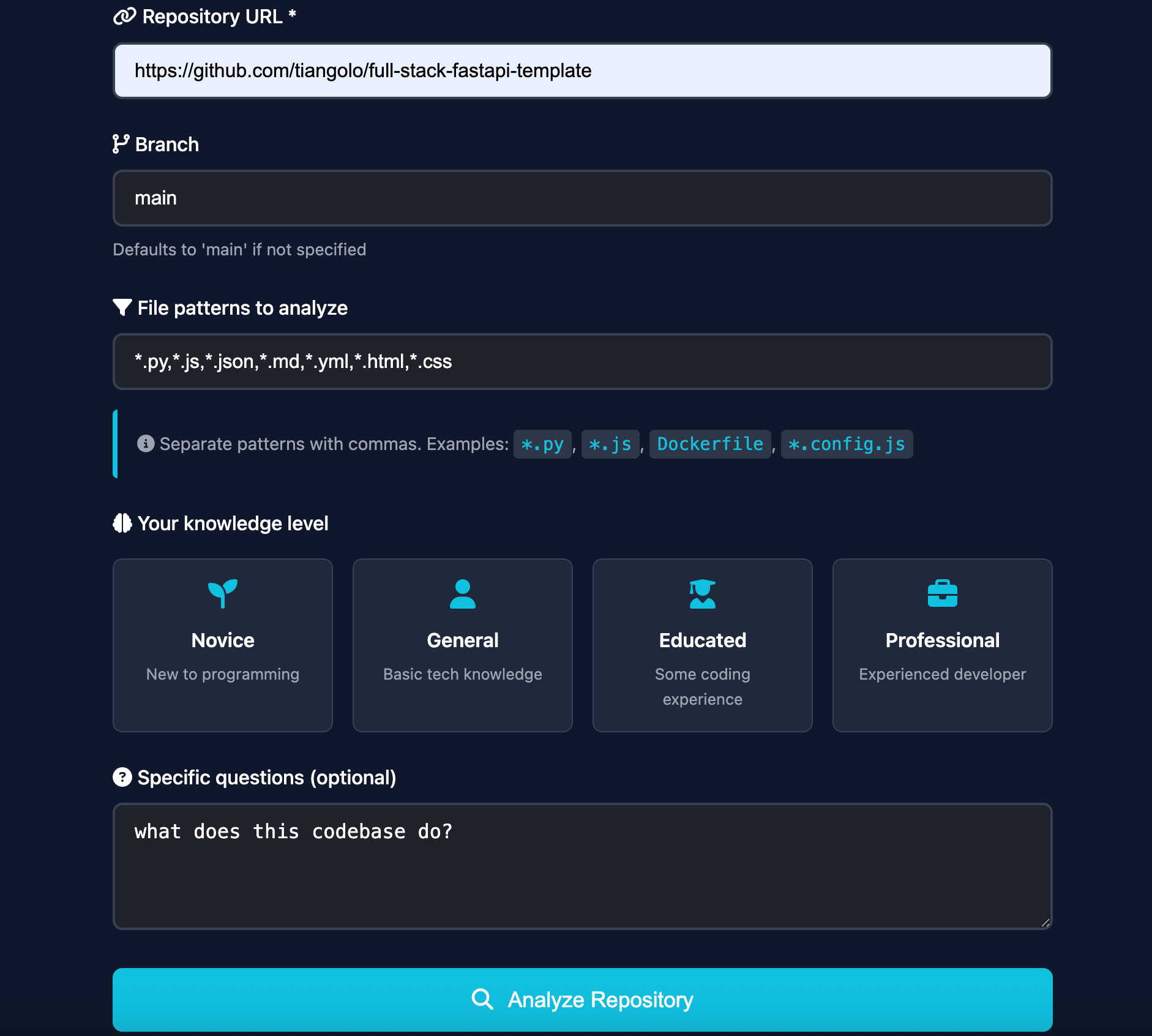Click the Analyze Repository button
Viewport: 1152px width, 1036px height.
coord(582,999)
